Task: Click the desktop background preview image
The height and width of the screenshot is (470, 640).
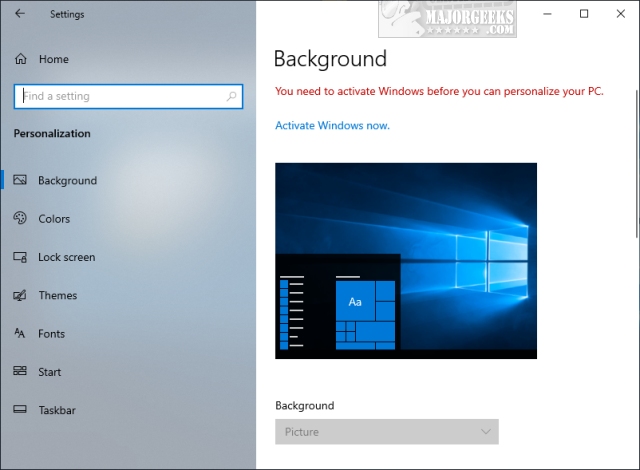Action: coord(406,261)
